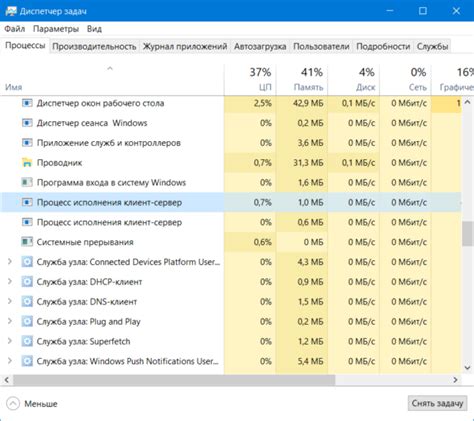The height and width of the screenshot is (421, 474).
Task: Click the 2,5% CPU value
Action: tap(263, 103)
